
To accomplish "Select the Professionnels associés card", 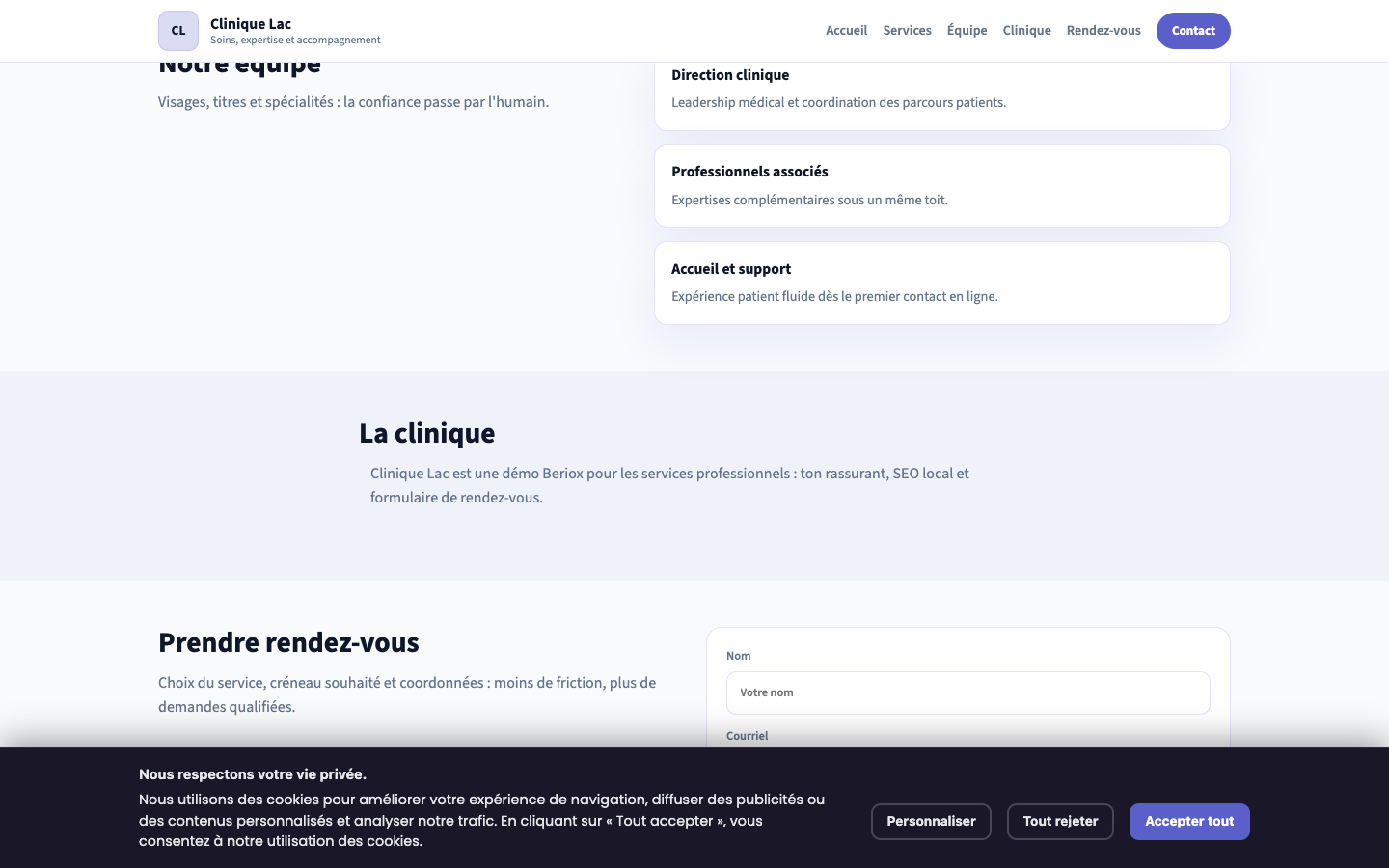I will pos(942,186).
